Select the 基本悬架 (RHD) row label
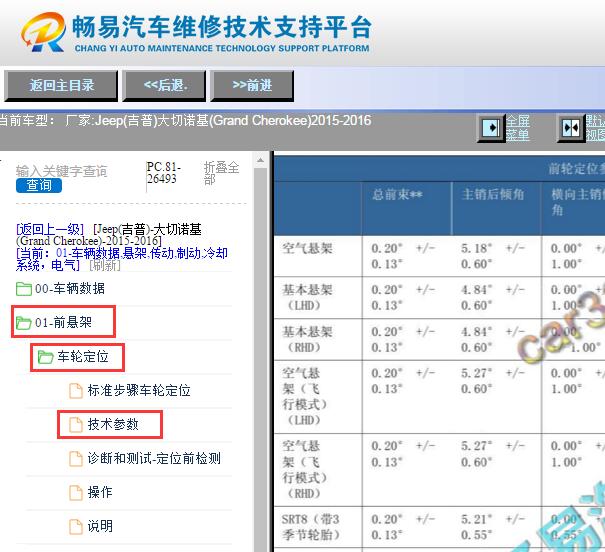 pos(307,339)
